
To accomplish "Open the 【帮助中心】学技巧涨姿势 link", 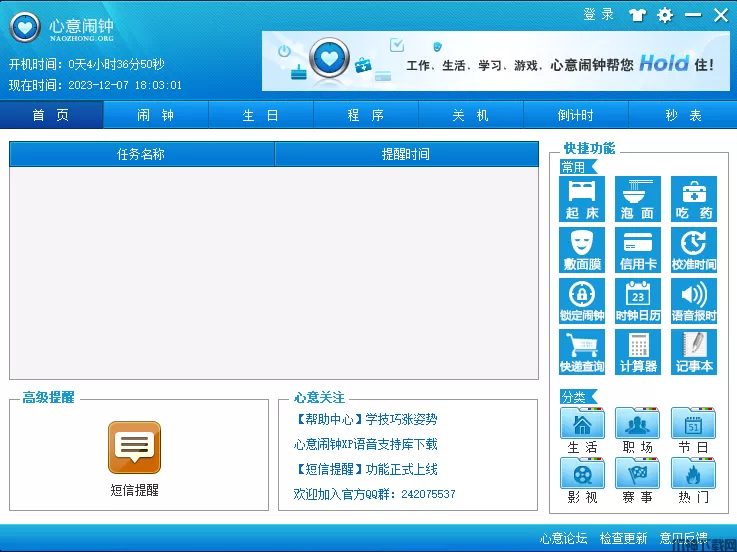I will [365, 419].
